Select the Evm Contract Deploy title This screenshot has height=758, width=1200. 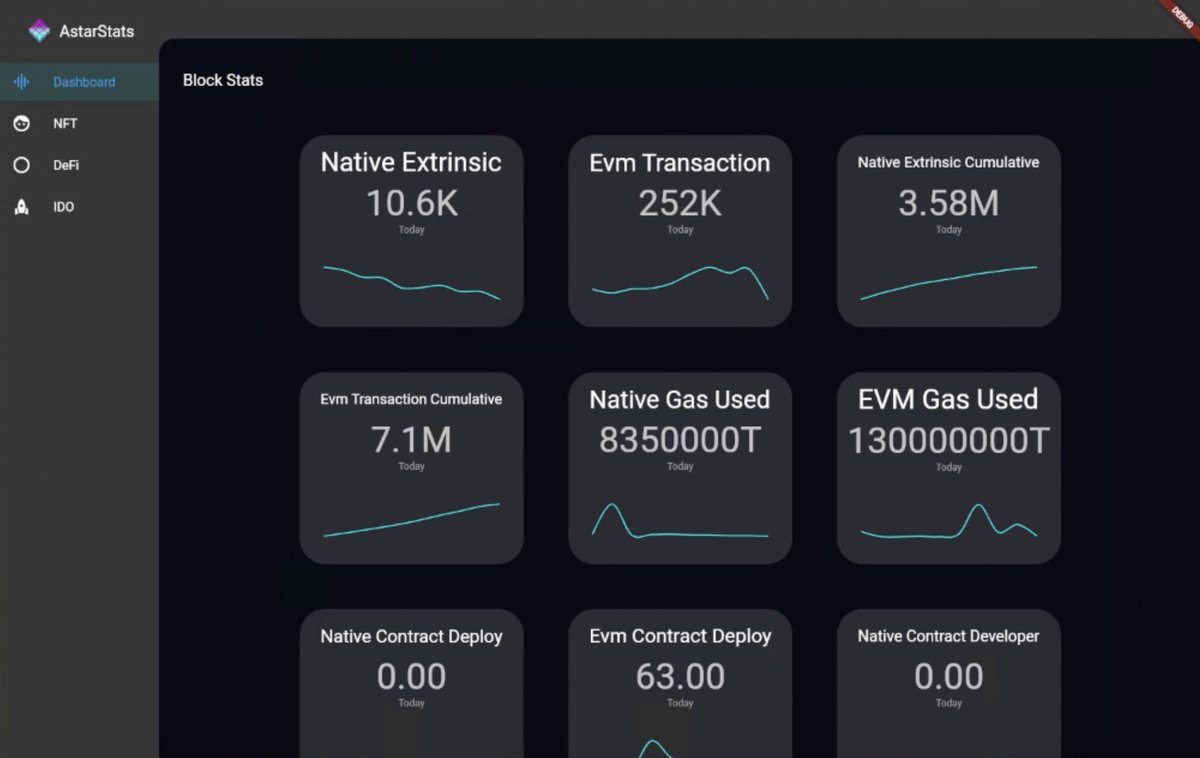(680, 636)
